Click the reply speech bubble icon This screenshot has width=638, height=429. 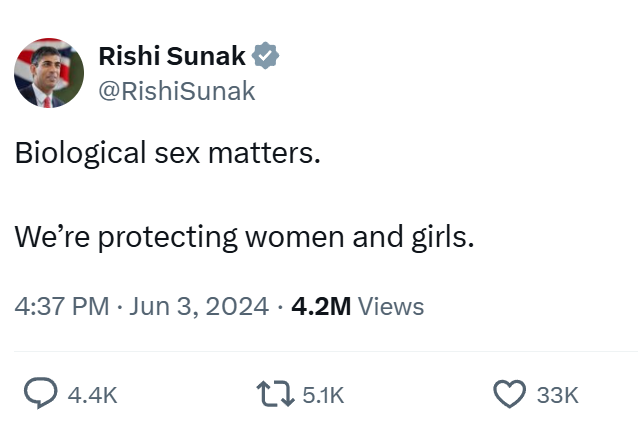[39, 394]
